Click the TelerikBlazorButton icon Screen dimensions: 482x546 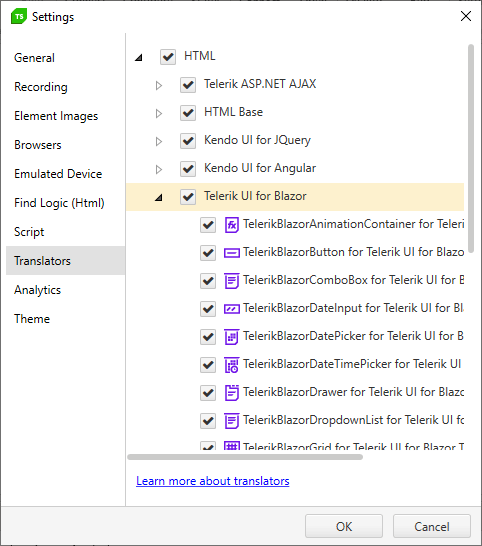[232, 253]
